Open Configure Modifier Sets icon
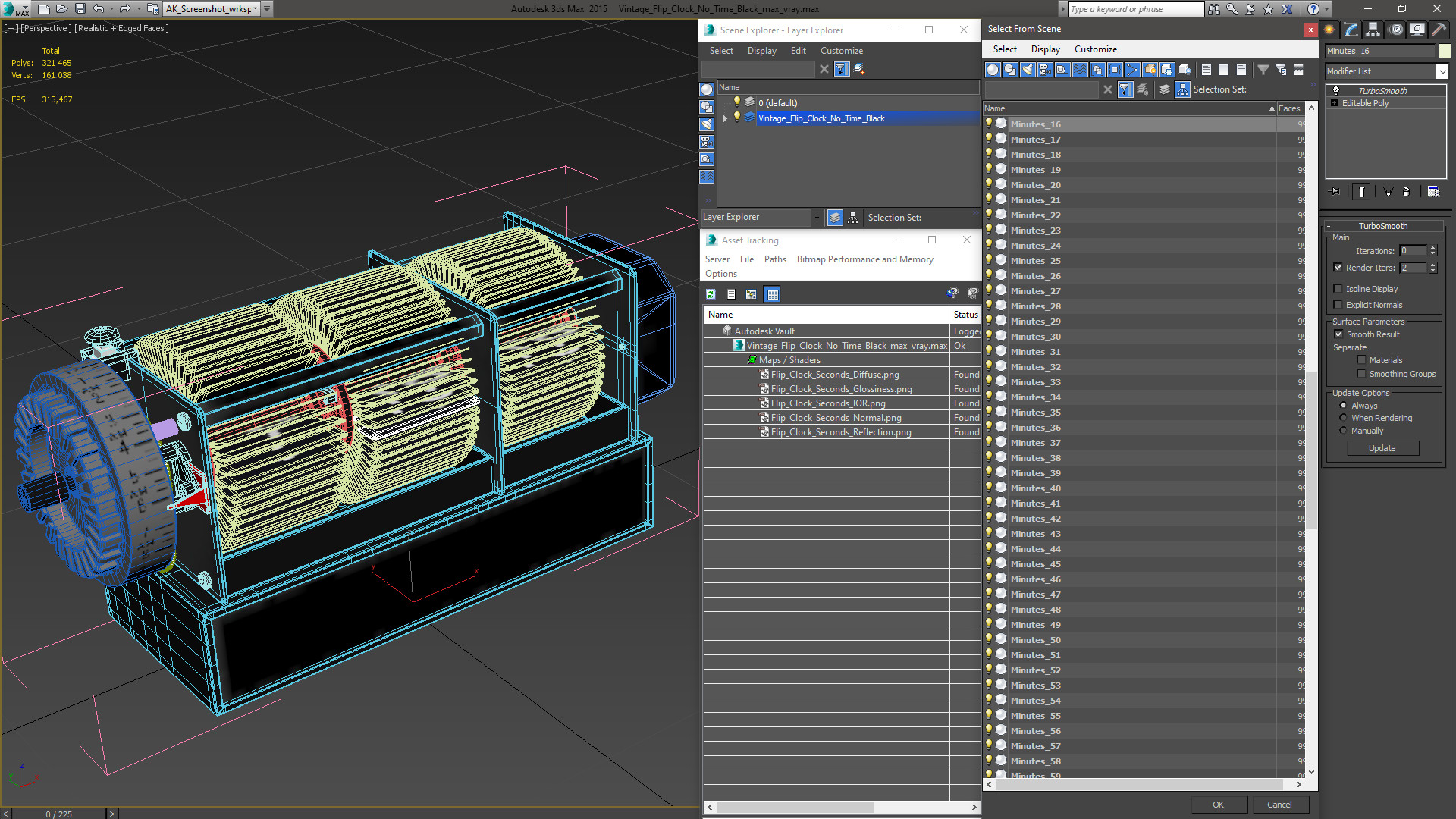Viewport: 1456px width, 819px height. point(1433,192)
